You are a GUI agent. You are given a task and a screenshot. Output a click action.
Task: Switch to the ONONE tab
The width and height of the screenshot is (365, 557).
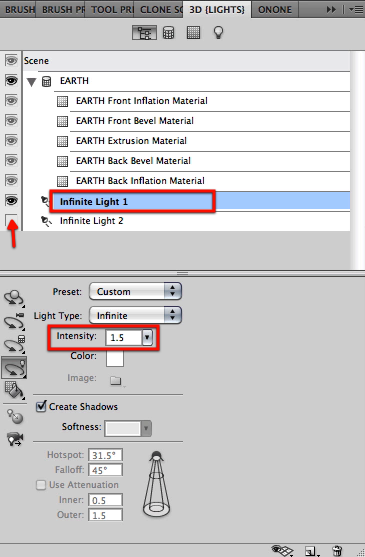point(275,9)
